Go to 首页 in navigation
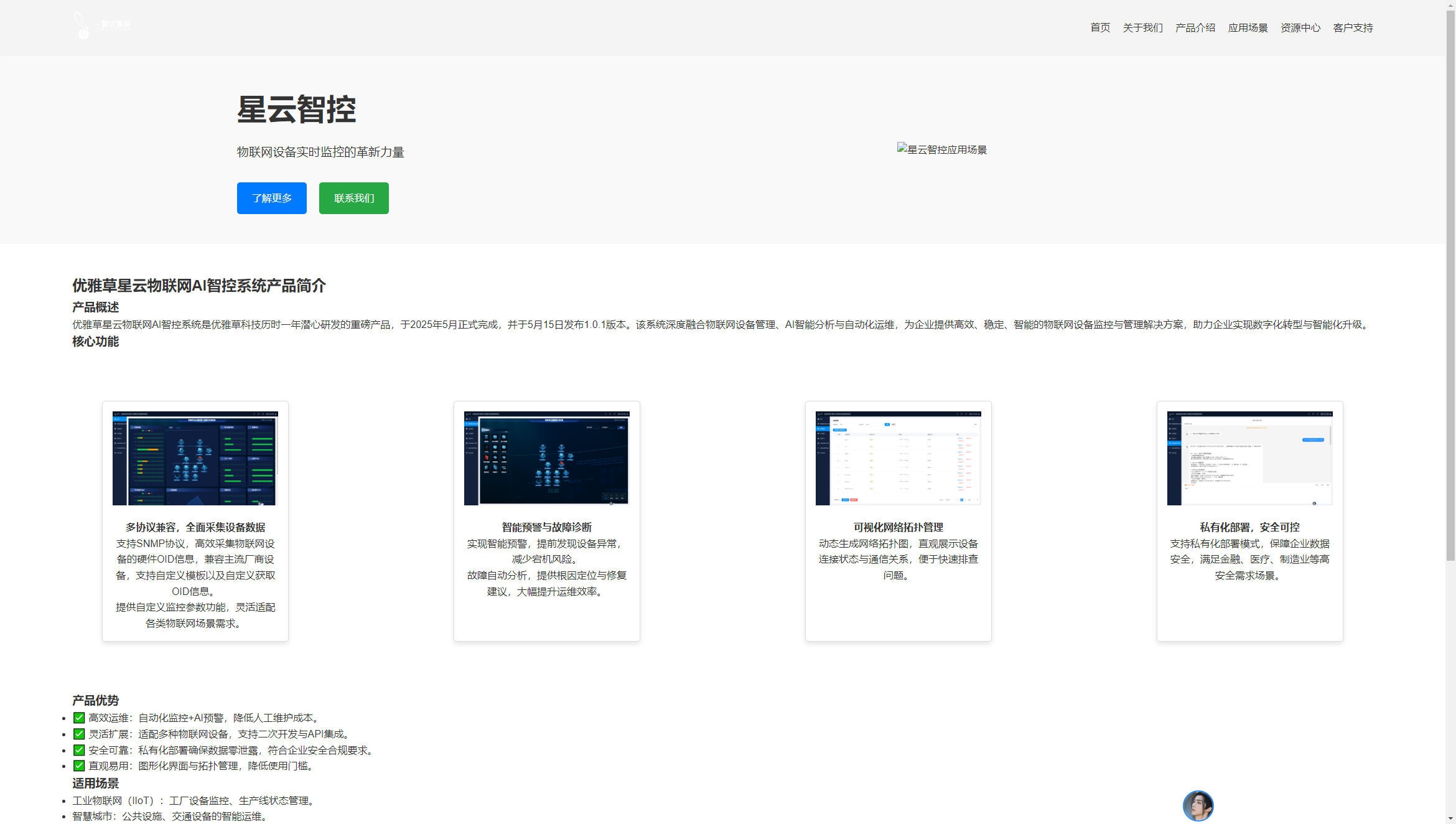Image resolution: width=1456 pixels, height=824 pixels. 1100,27
